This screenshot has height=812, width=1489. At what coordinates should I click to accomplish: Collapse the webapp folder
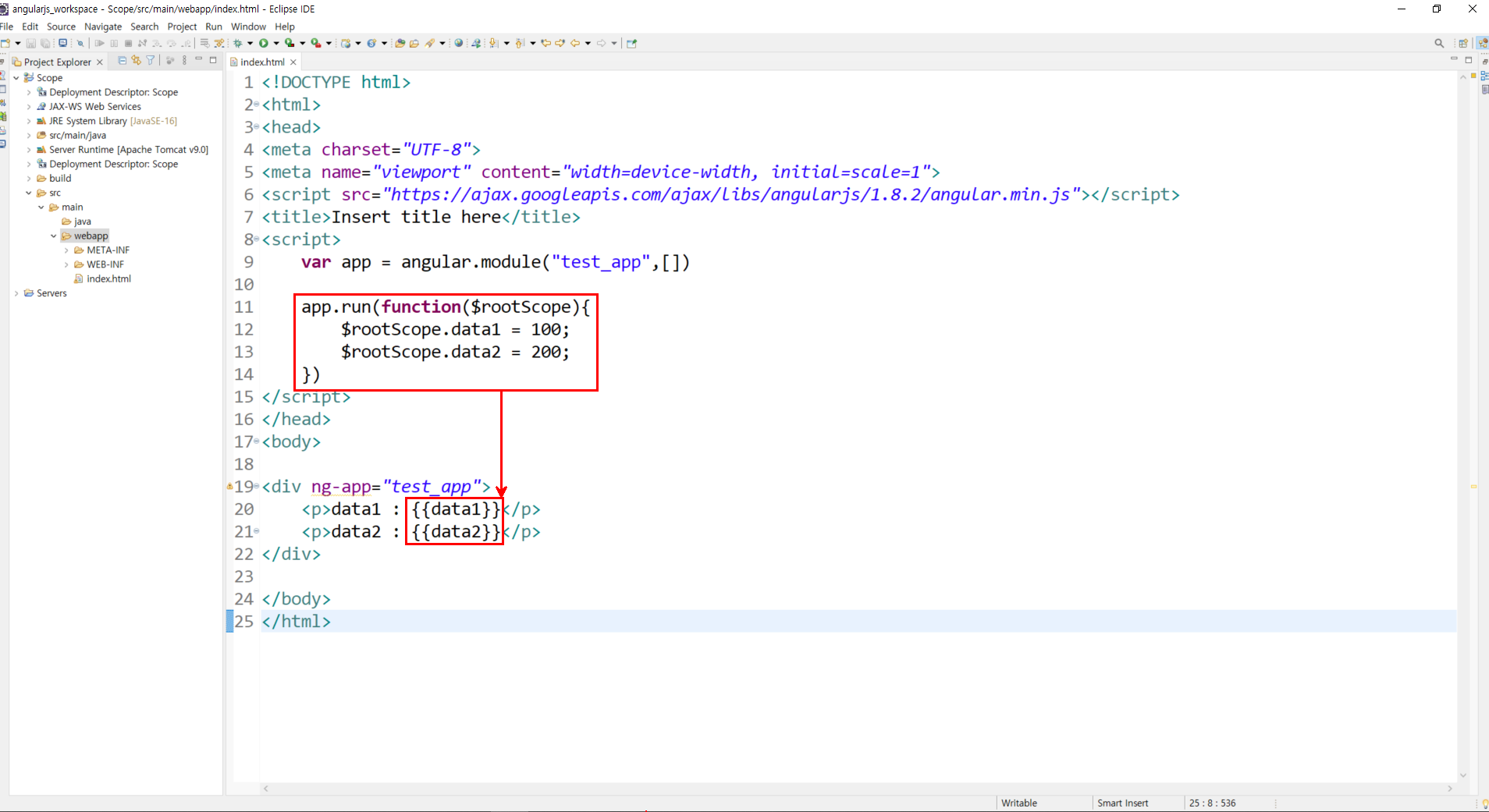pyautogui.click(x=53, y=236)
